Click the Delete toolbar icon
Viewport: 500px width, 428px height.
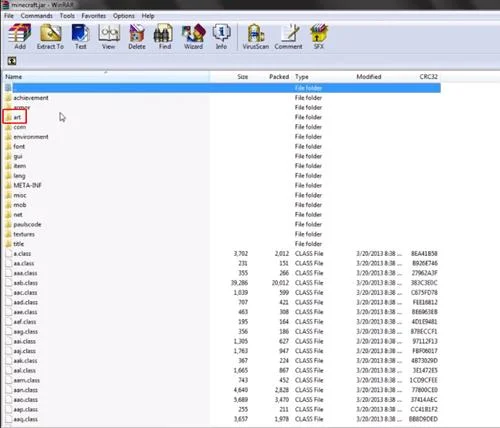coord(137,37)
